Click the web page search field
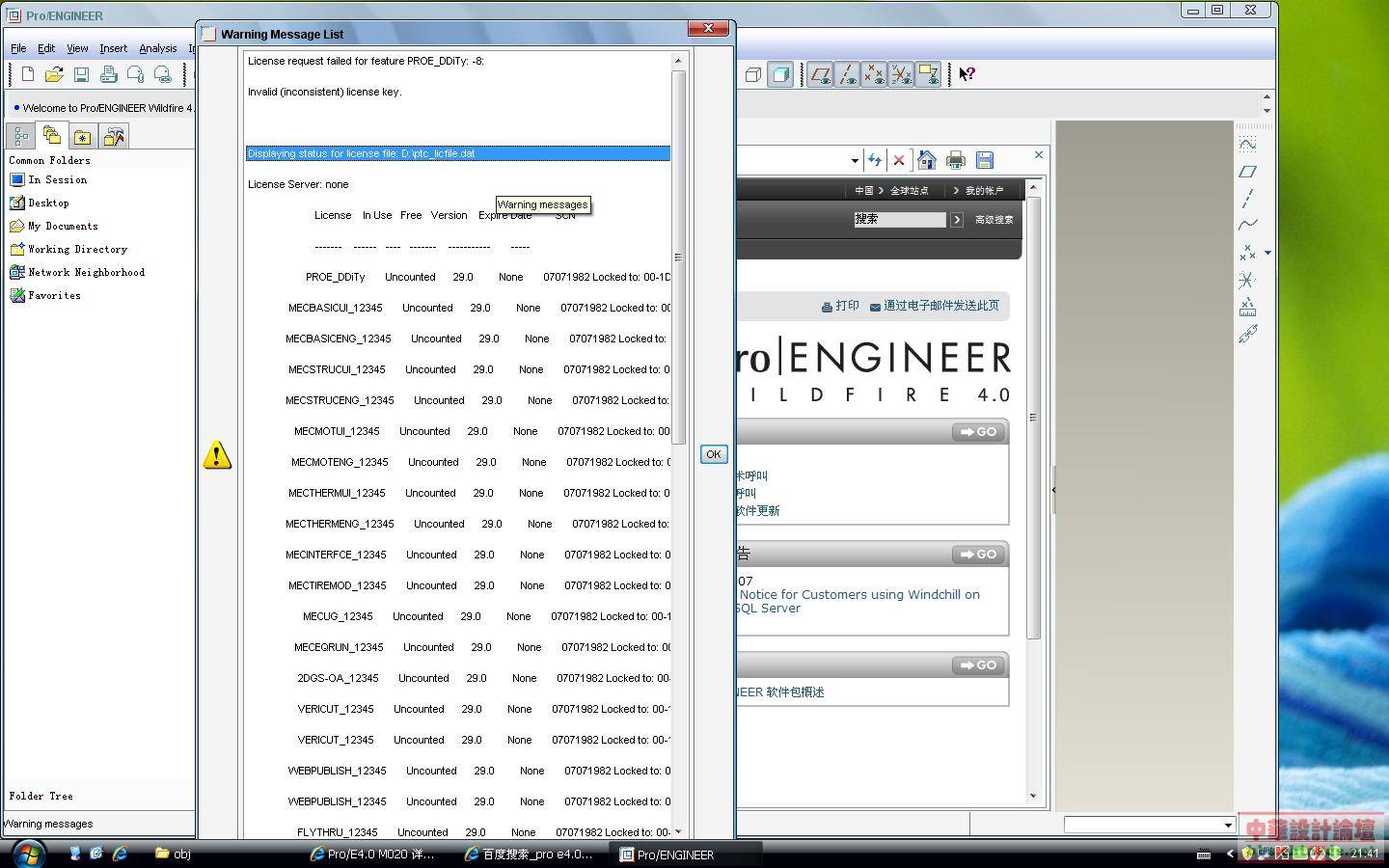The image size is (1389, 868). click(899, 220)
